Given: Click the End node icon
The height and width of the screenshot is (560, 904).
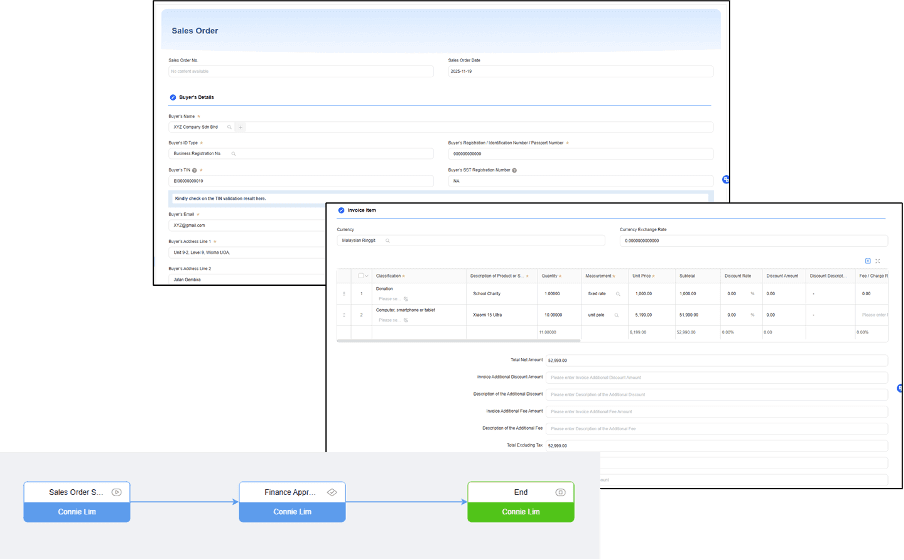Looking at the screenshot, I should point(560,493).
